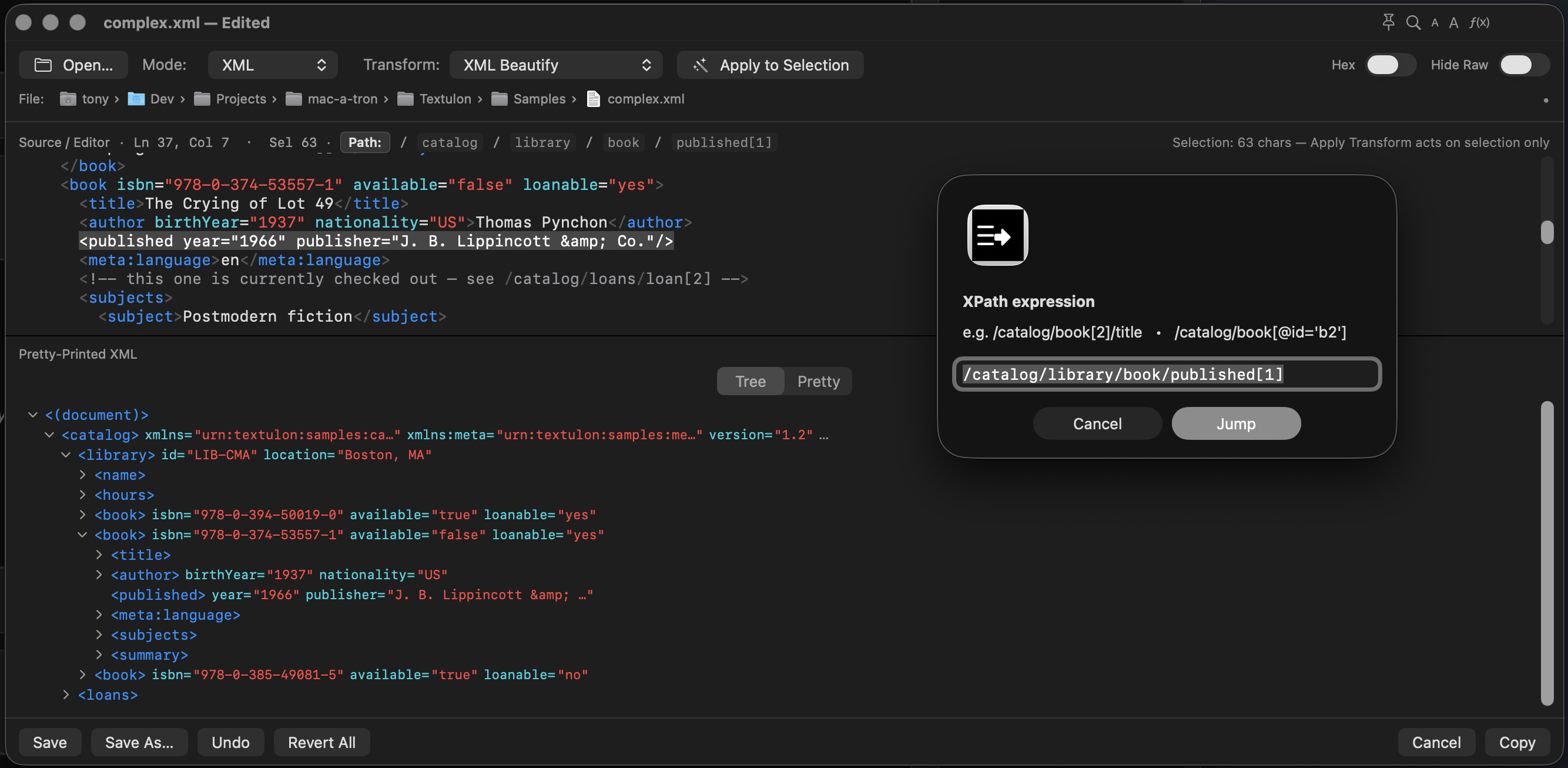Expand book isbn 978-0-394-50019-0 node
Viewport: 1568px width, 768px height.
[x=82, y=515]
